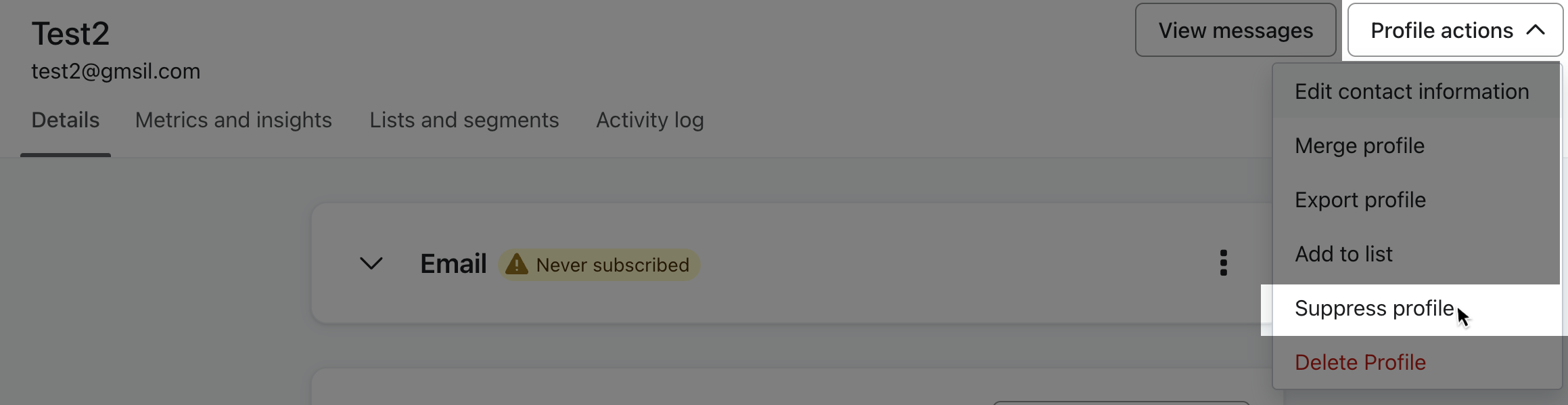Open the Email section kebab menu
1568x405 pixels.
pos(1223,263)
